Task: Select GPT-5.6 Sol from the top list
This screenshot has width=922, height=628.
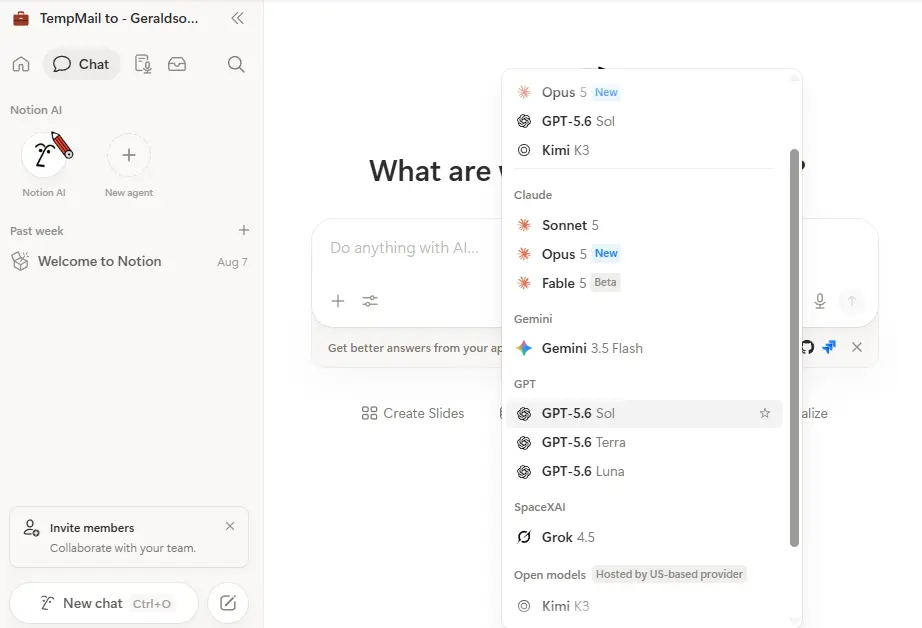Action: 644,121
